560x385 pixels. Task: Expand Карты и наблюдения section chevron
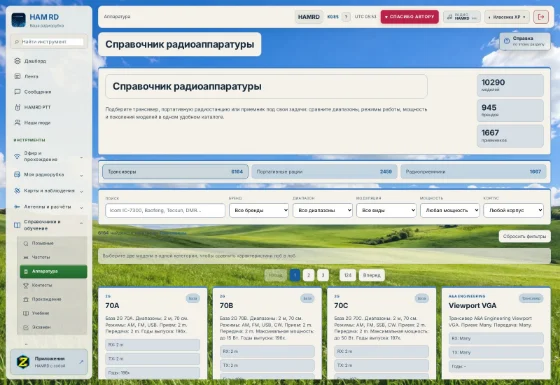(x=81, y=191)
